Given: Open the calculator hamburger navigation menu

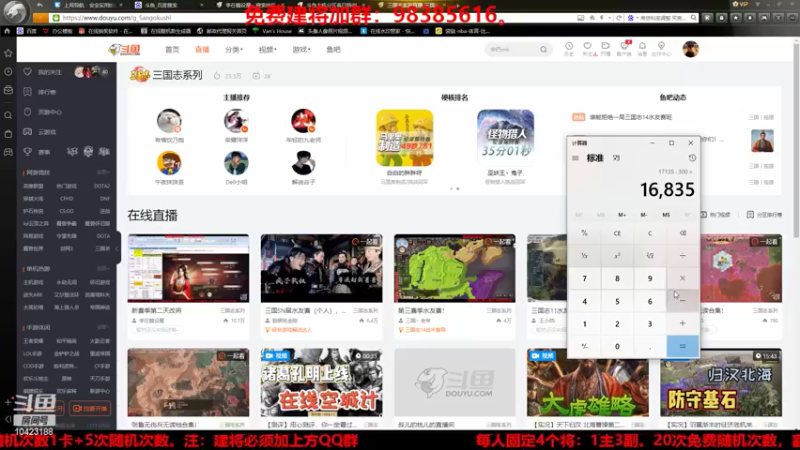Looking at the screenshot, I should [576, 158].
